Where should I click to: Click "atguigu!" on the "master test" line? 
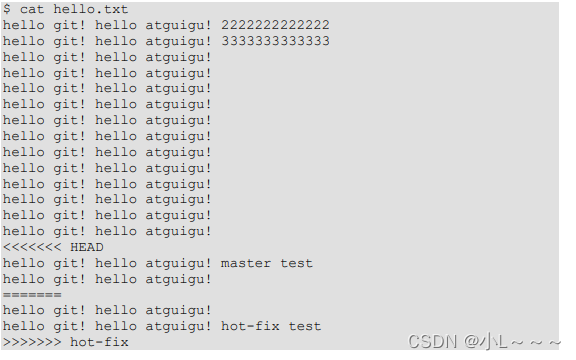(179, 264)
